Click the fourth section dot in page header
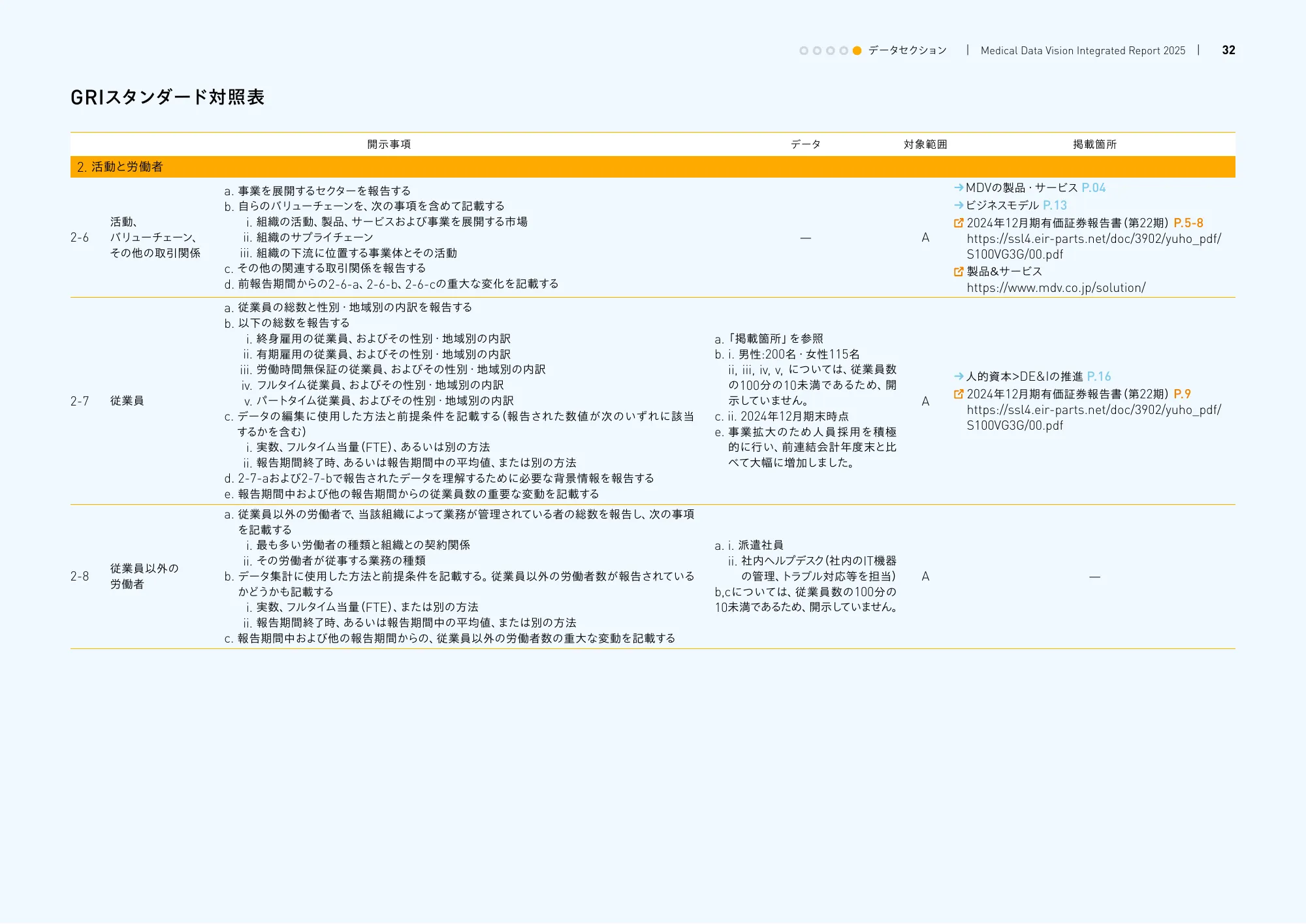1306x924 pixels. (844, 51)
